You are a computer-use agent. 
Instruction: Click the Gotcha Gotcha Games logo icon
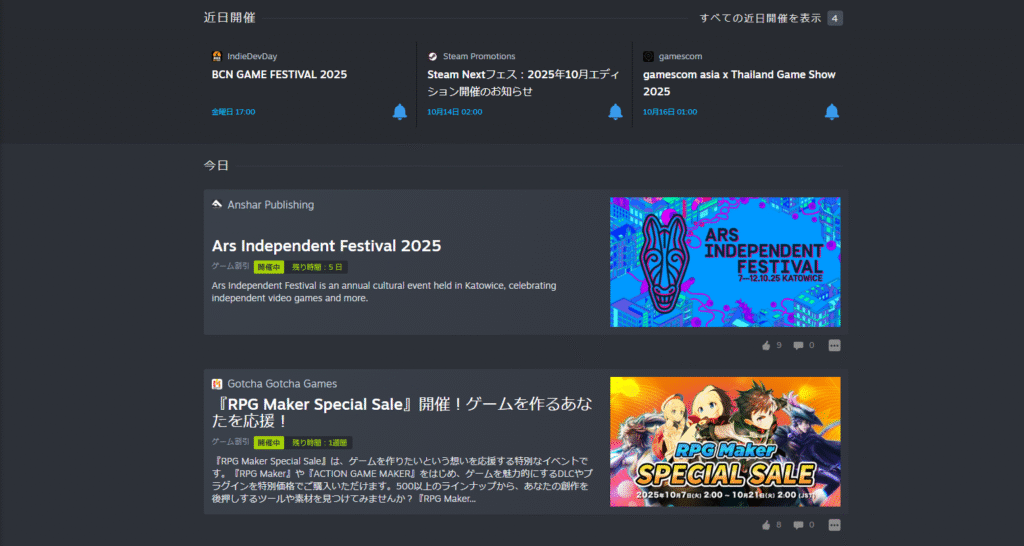pos(217,384)
